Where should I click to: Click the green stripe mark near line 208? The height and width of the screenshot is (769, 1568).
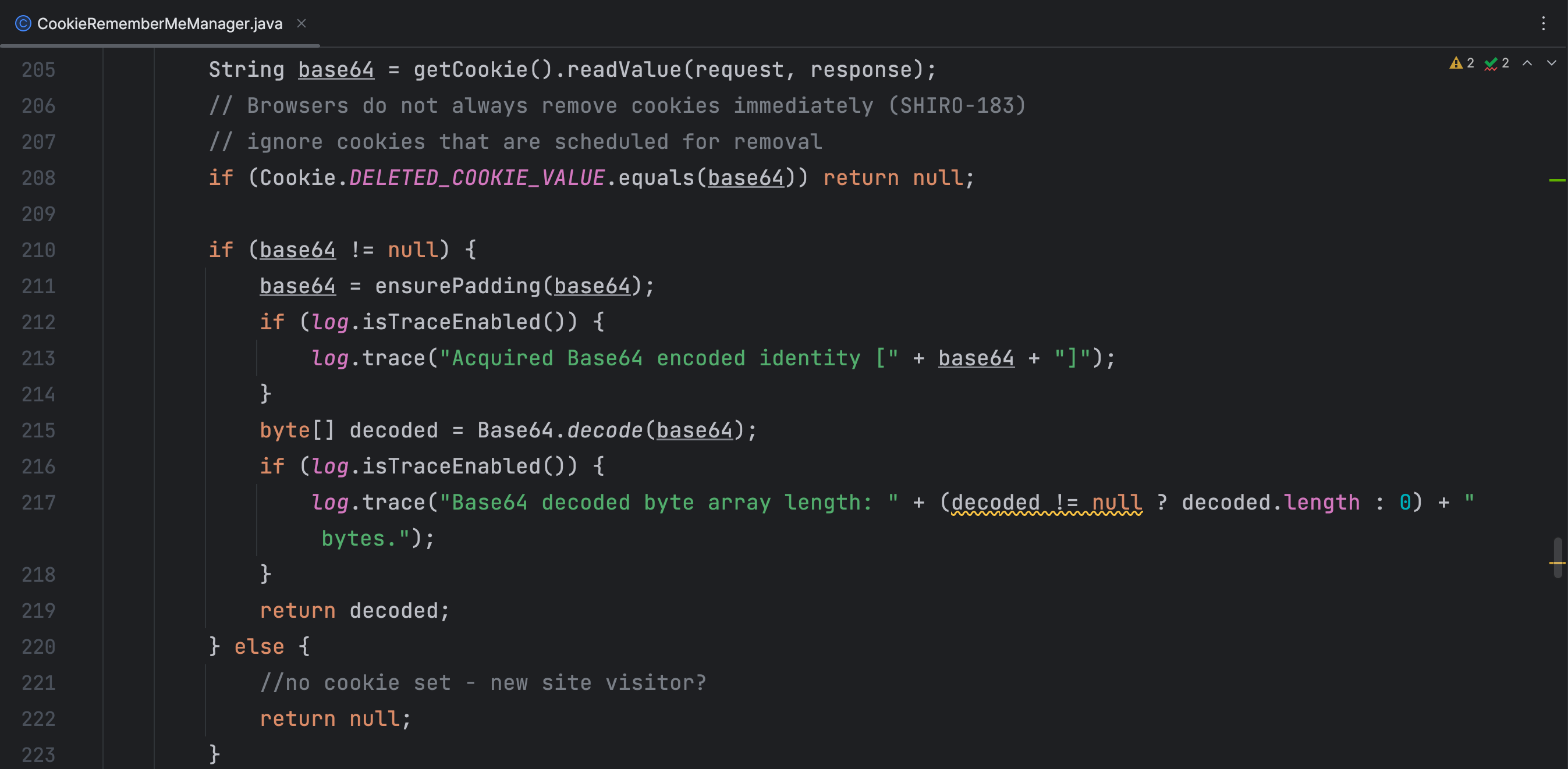[1557, 180]
